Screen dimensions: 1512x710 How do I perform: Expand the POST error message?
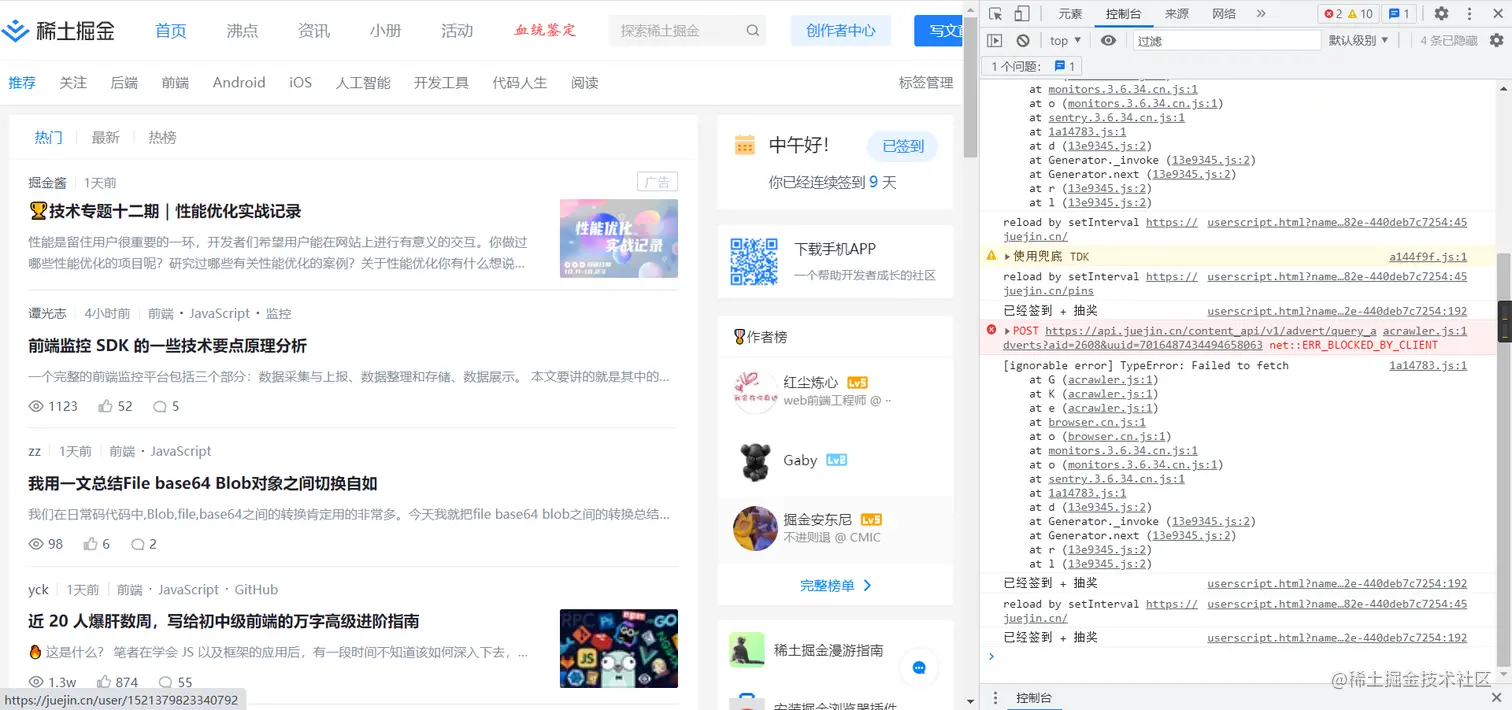[1007, 331]
